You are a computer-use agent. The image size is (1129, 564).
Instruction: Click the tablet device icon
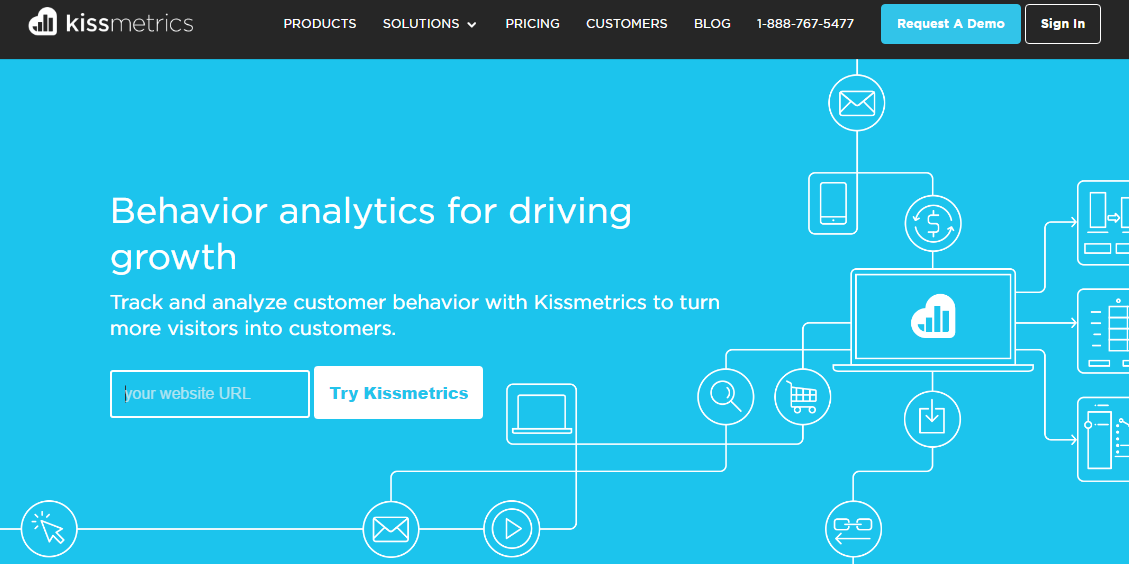833,203
